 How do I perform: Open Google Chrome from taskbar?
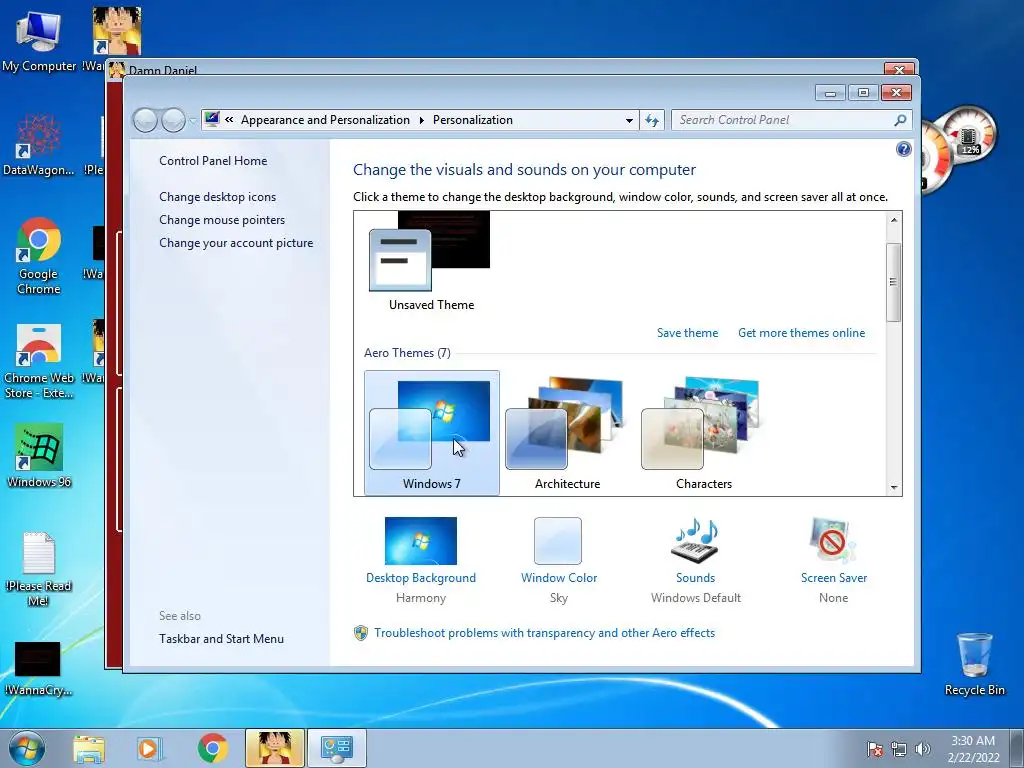tap(212, 748)
